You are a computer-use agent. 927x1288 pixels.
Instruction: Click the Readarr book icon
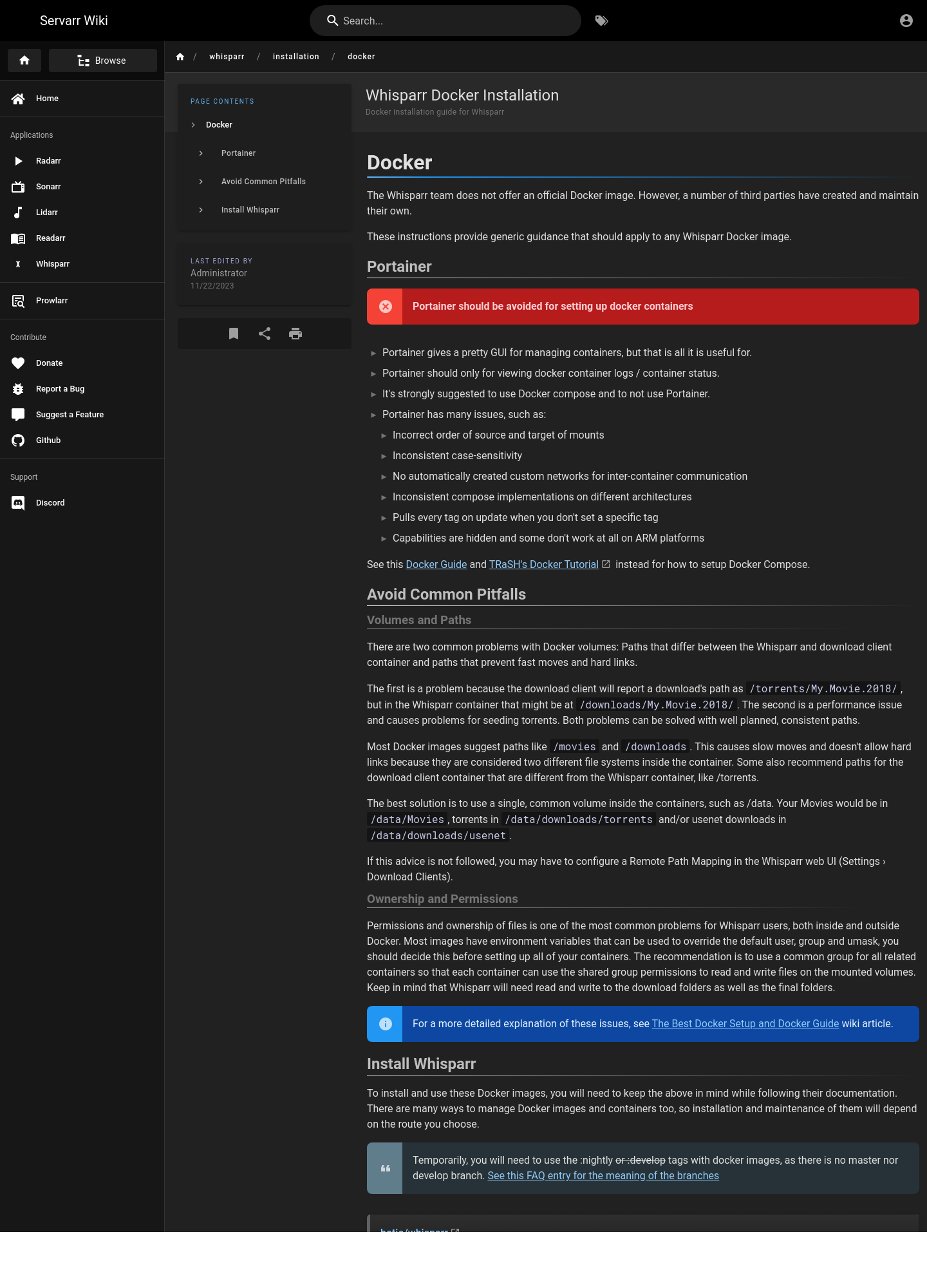pyautogui.click(x=18, y=238)
